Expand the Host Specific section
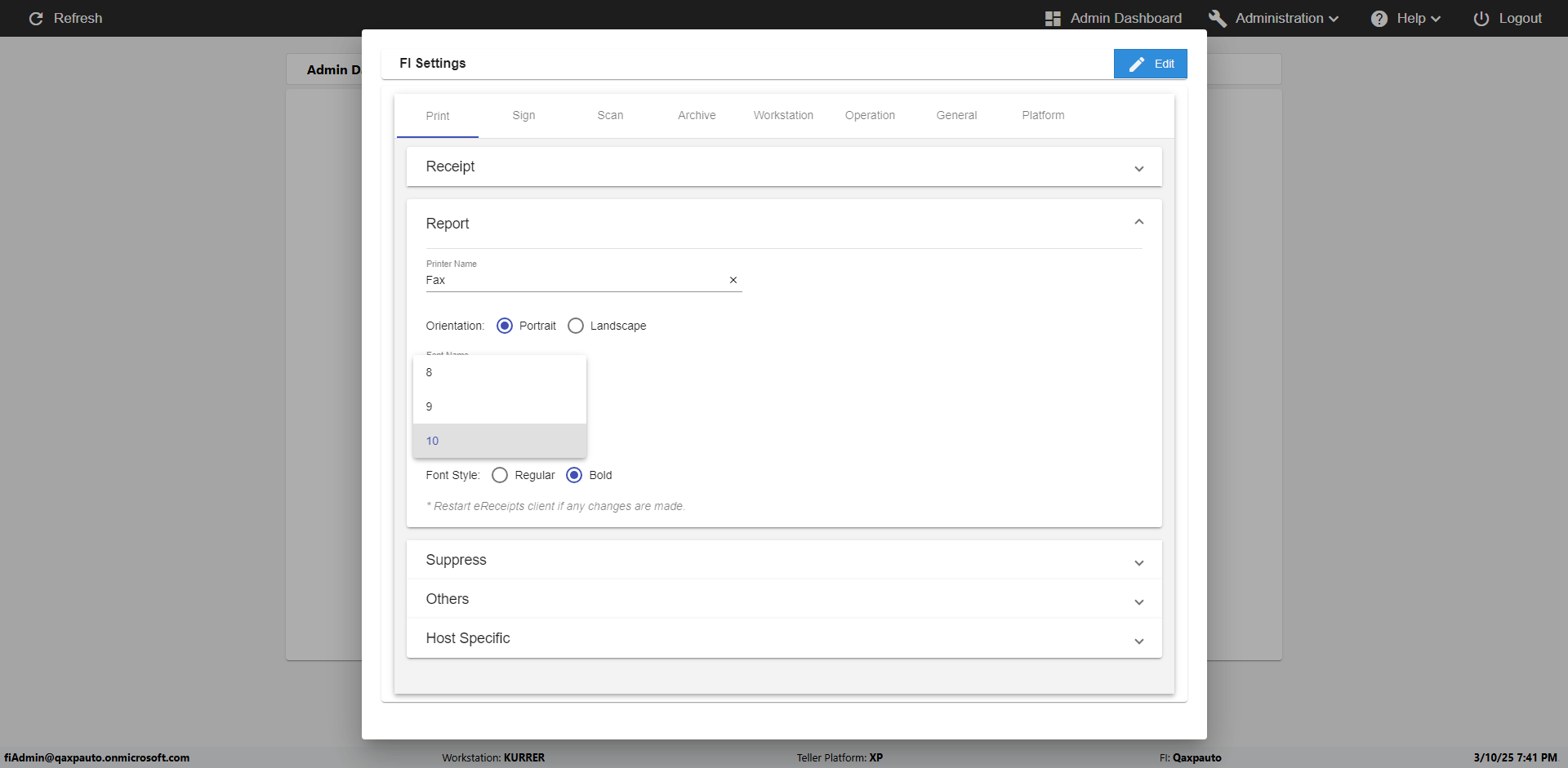Viewport: 1568px width, 768px height. pyautogui.click(x=1138, y=641)
